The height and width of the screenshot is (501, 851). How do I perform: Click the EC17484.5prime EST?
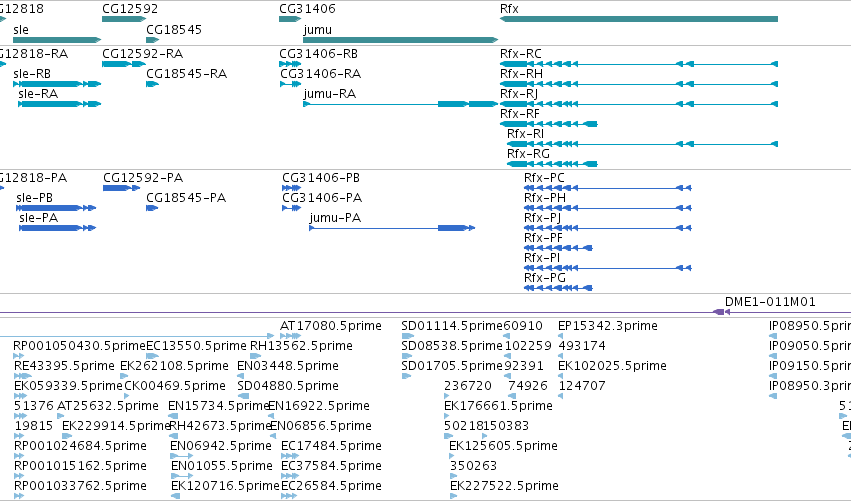click(331, 447)
